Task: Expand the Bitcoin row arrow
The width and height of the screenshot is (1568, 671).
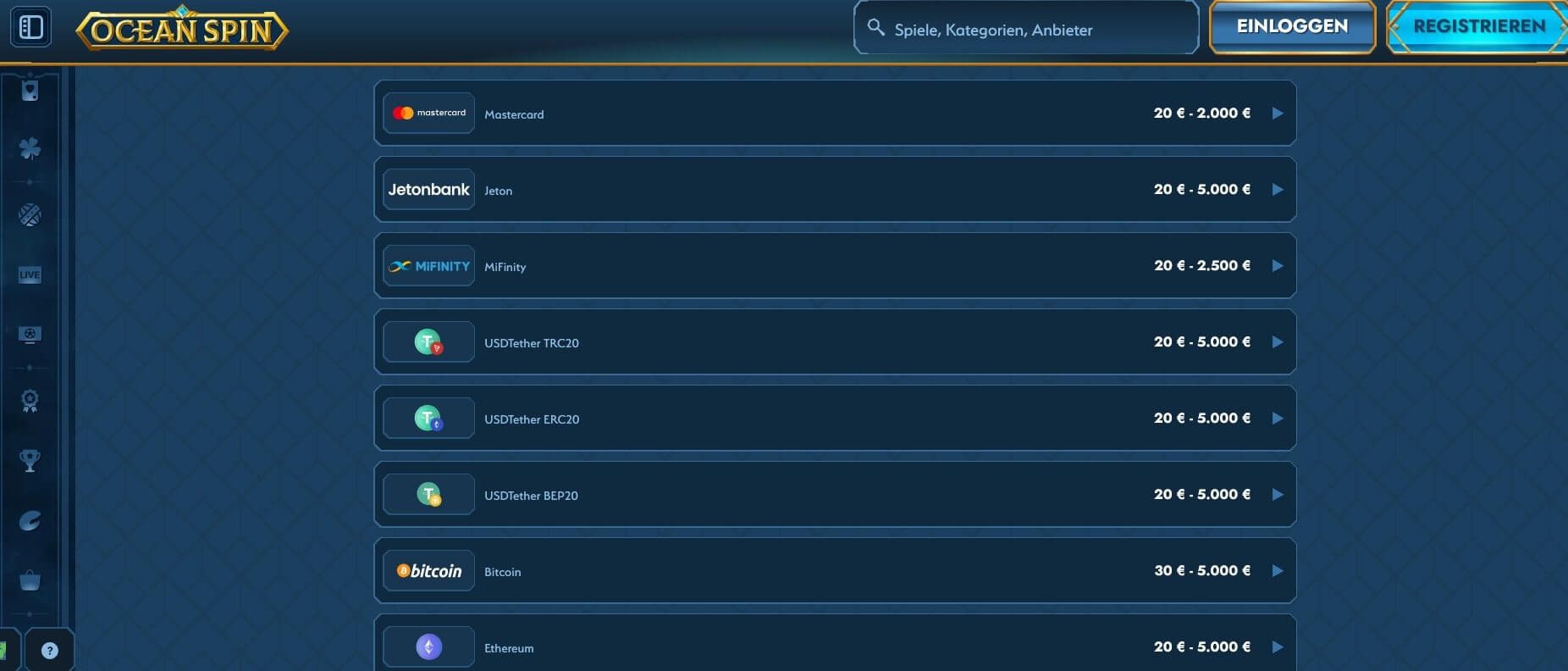Action: 1278,570
